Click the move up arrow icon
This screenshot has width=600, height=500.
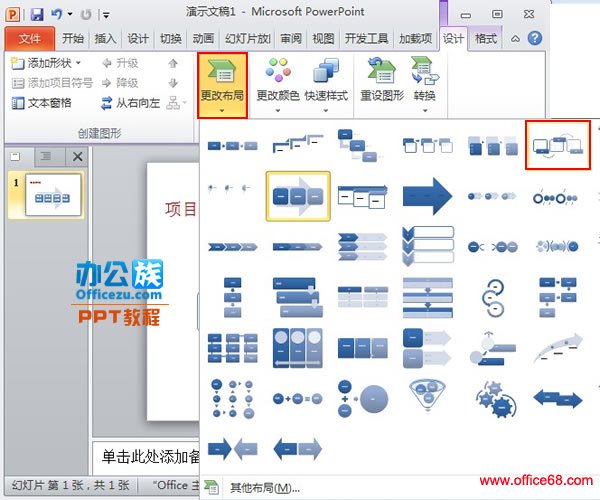tap(173, 64)
